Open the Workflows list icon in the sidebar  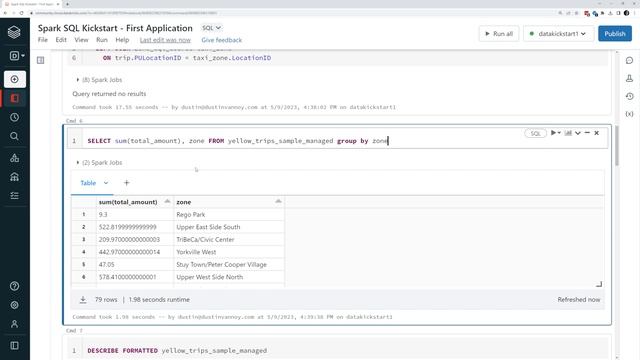[x=15, y=196]
